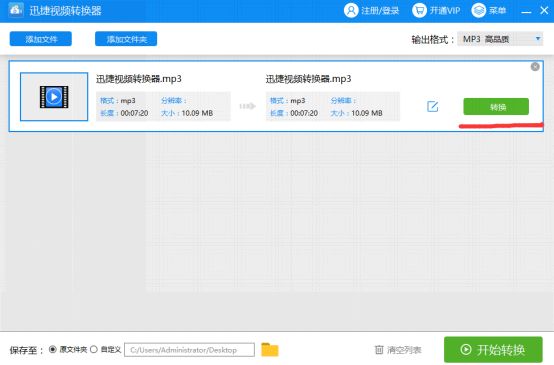Click the save path input field
Viewport: 554px width, 365px height.
point(189,350)
